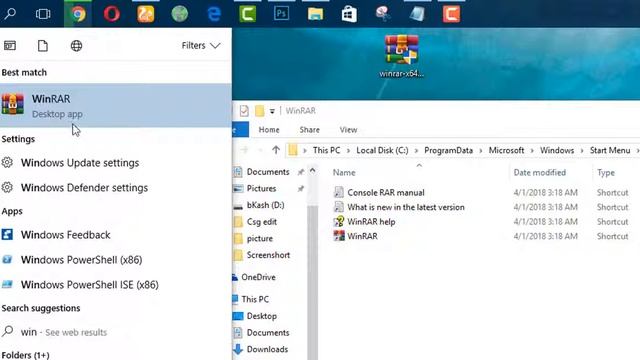The height and width of the screenshot is (360, 640).
Task: Open the Csg edit folder
Action: pos(262,222)
